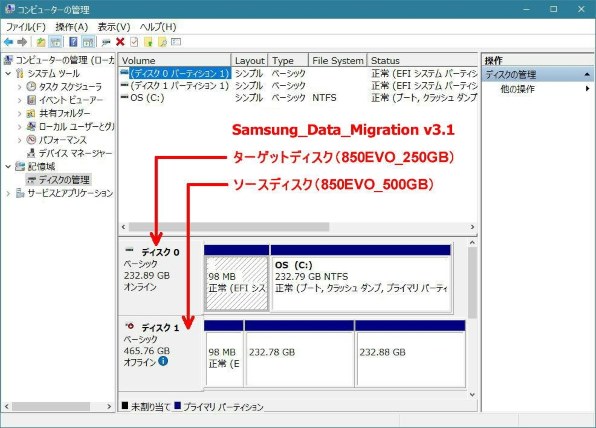
Task: Click the yellow note with green arrow icon
Action: point(148,42)
